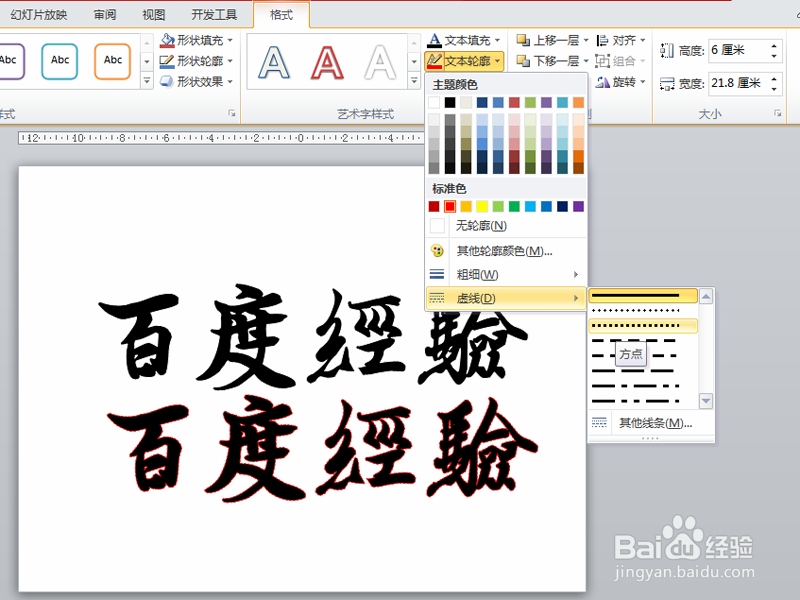Click the 其他轮廓颜色 palette icon
The width and height of the screenshot is (800, 600).
437,251
